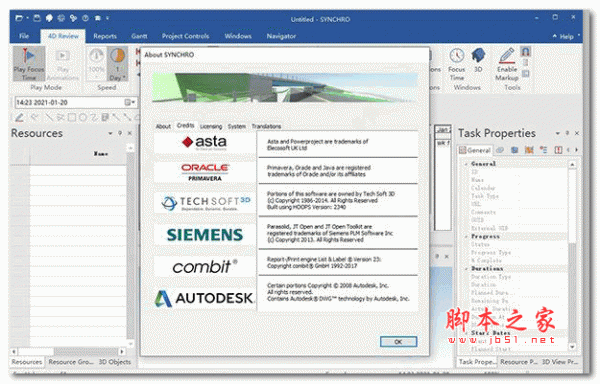The image size is (600, 384).
Task: Switch to the Resources bottom tab
Action: [27, 362]
